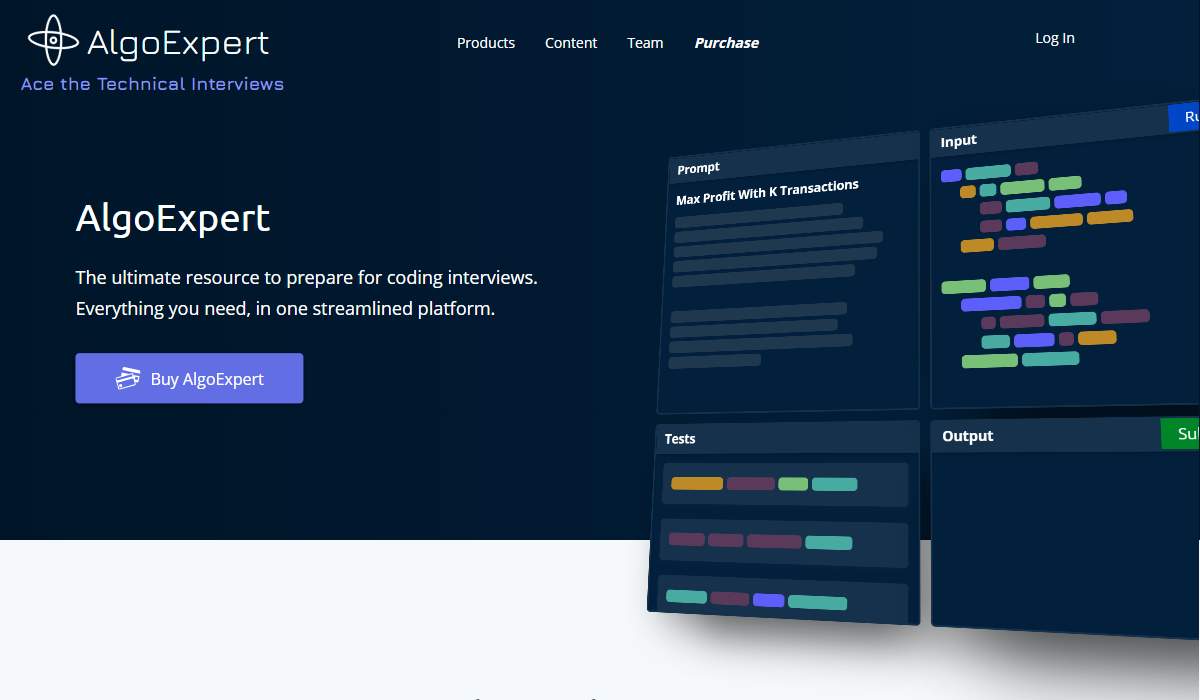1200x700 pixels.
Task: Go to the Purchase page
Action: pyautogui.click(x=727, y=43)
